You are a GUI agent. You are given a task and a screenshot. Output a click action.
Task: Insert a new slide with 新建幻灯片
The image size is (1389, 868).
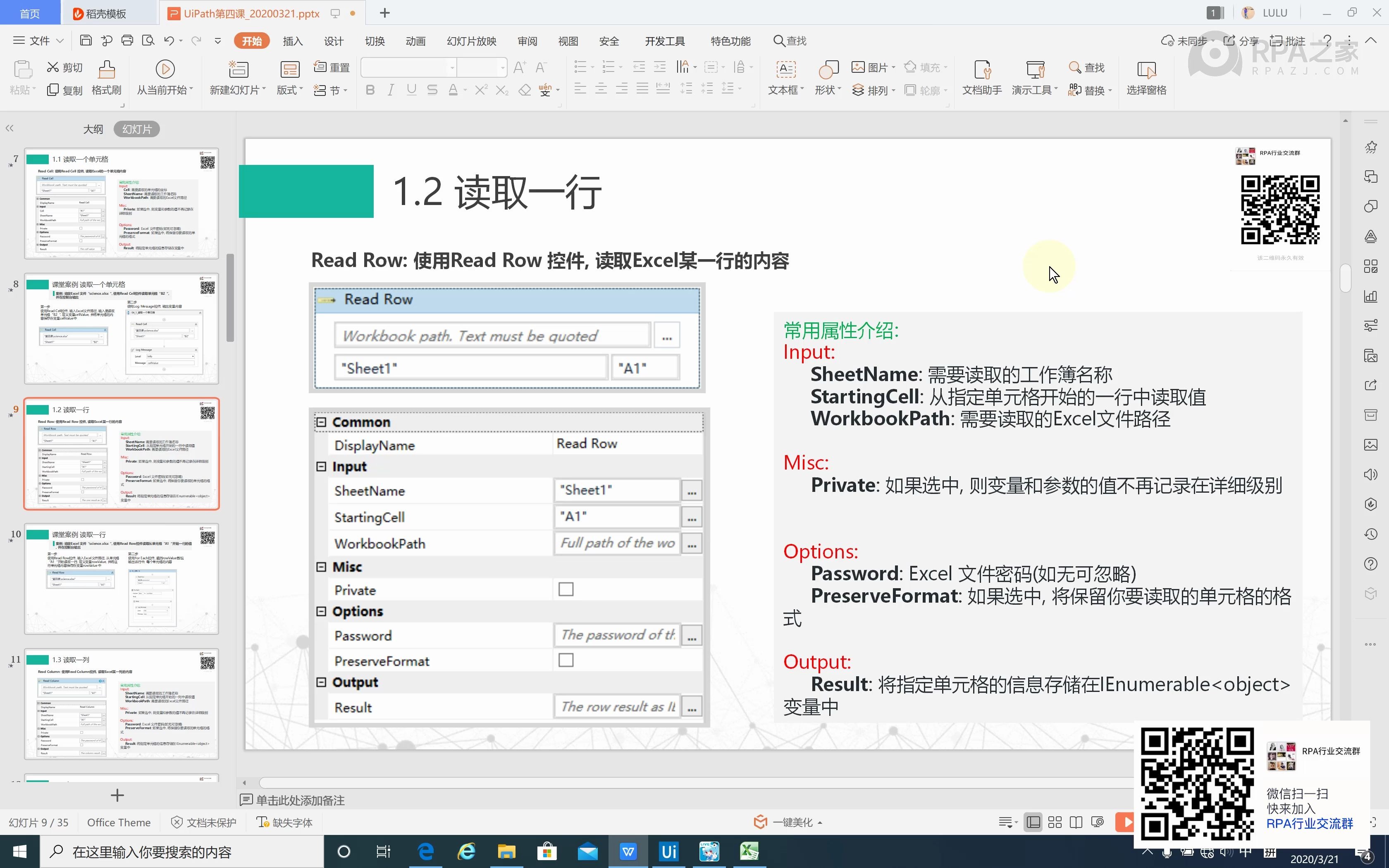point(236,75)
